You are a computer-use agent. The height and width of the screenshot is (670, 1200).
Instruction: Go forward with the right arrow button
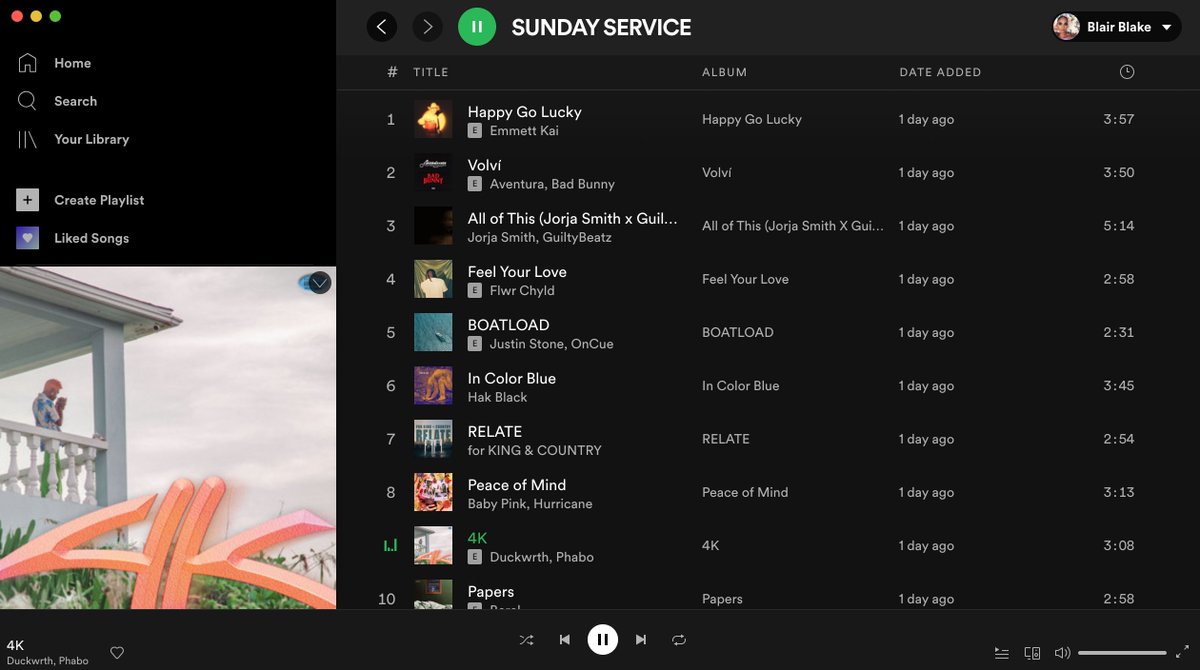(x=428, y=27)
